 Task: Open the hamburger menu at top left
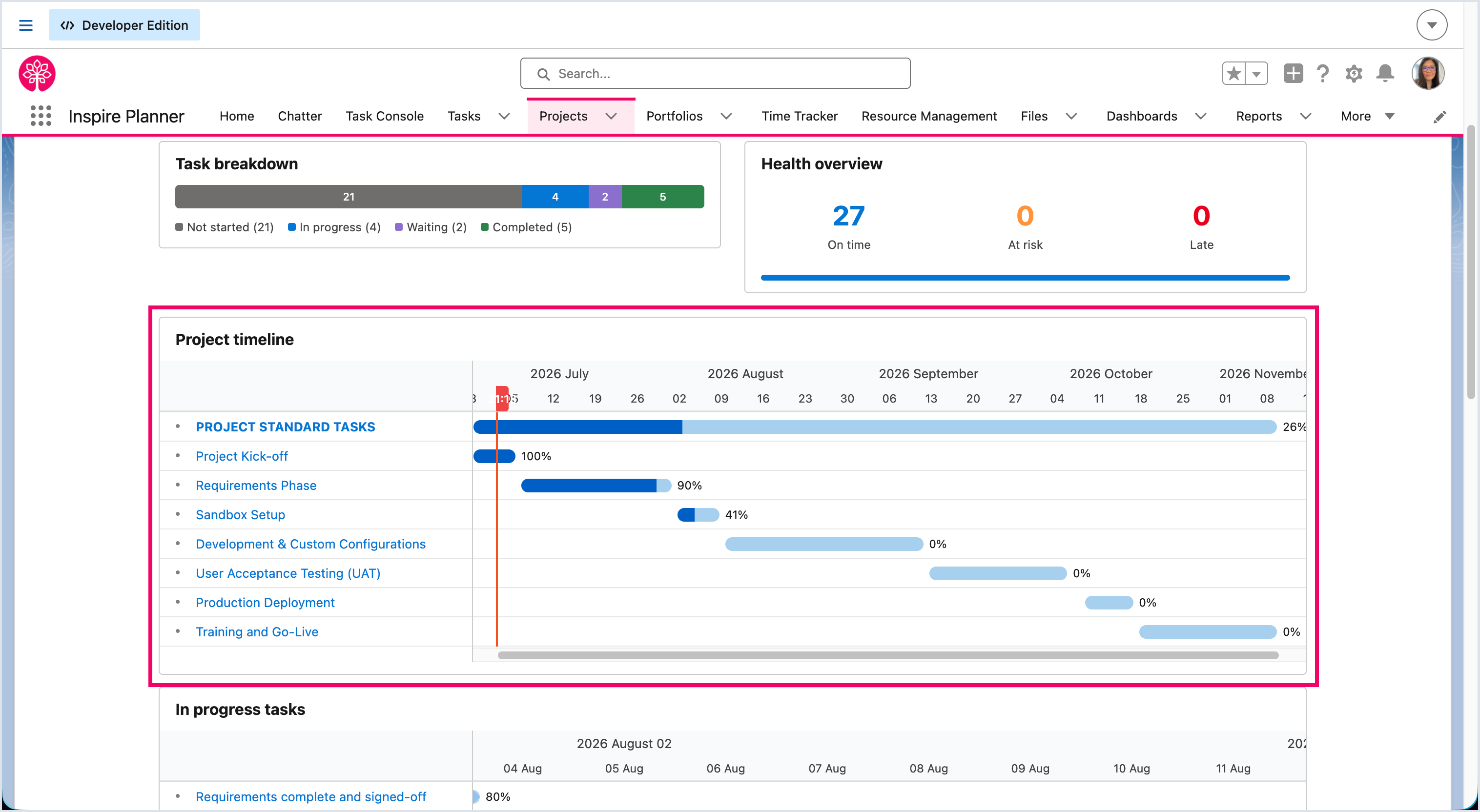pos(26,25)
